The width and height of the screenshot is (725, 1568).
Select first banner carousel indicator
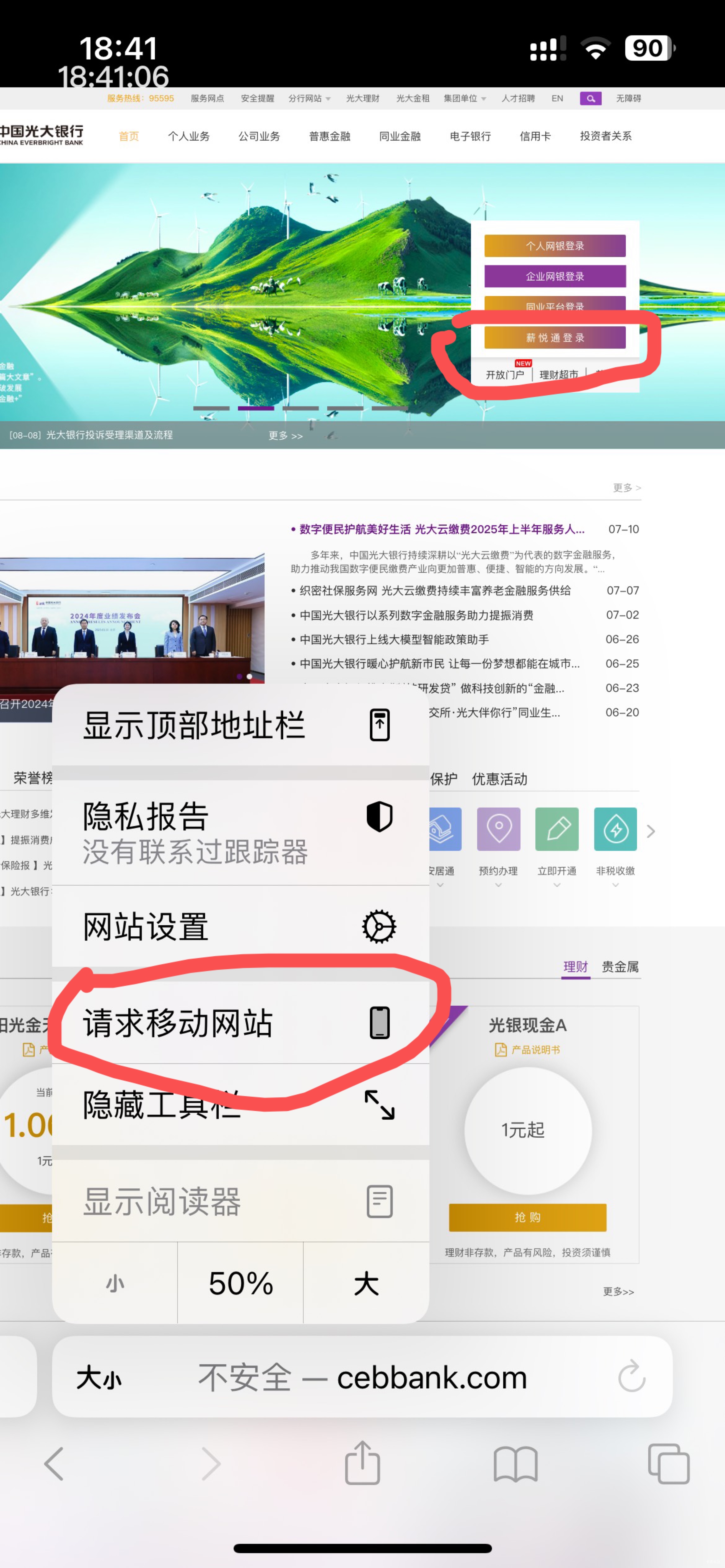[212, 409]
